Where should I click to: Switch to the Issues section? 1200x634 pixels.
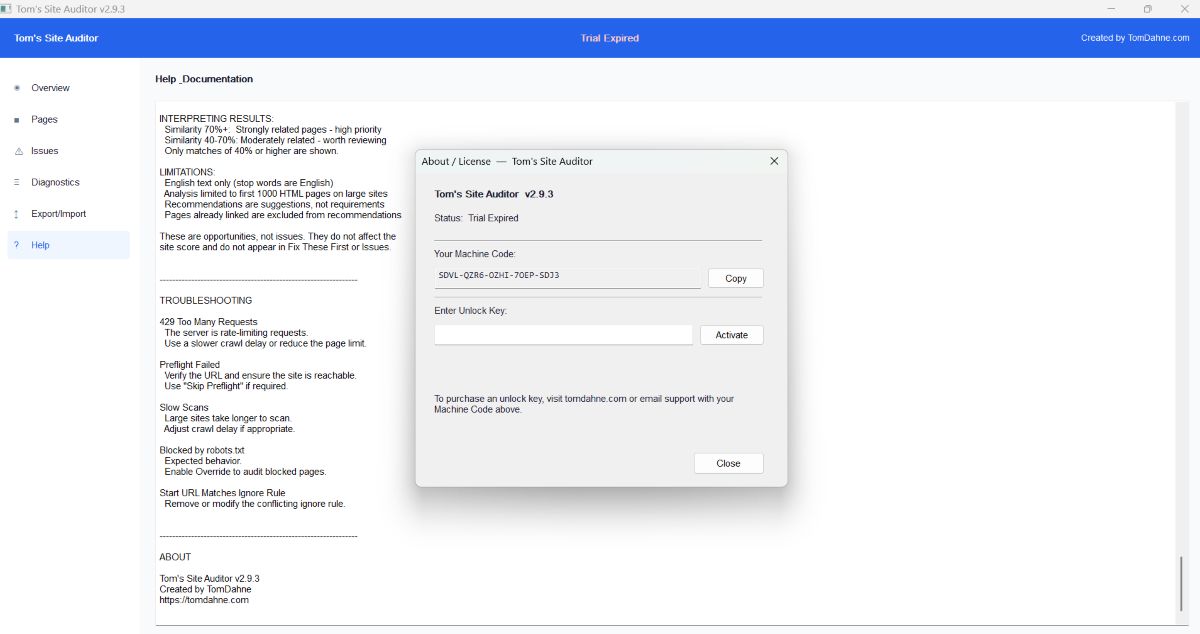44,151
